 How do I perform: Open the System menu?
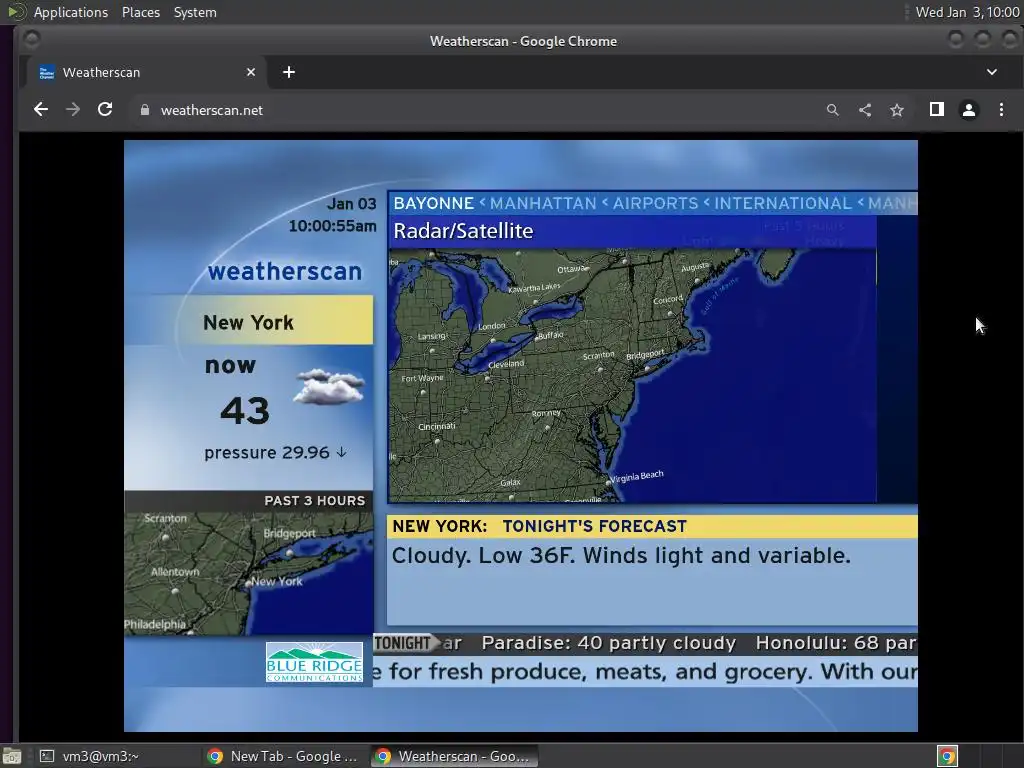click(x=195, y=12)
